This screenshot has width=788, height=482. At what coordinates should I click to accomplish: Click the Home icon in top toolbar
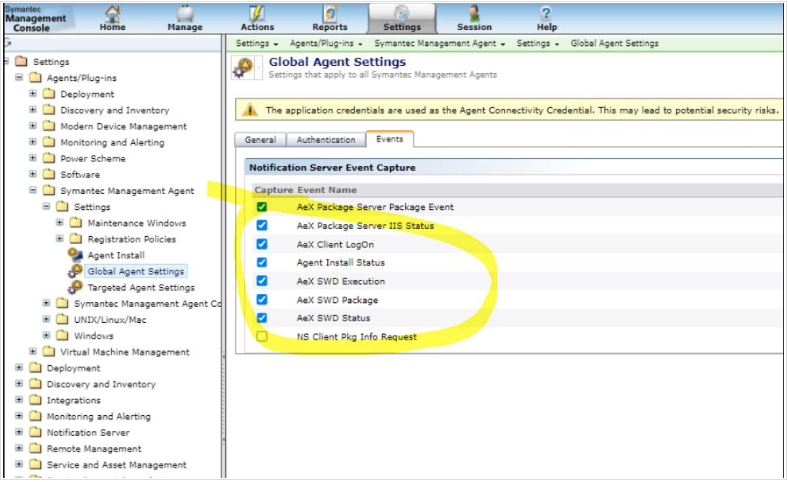pos(112,13)
